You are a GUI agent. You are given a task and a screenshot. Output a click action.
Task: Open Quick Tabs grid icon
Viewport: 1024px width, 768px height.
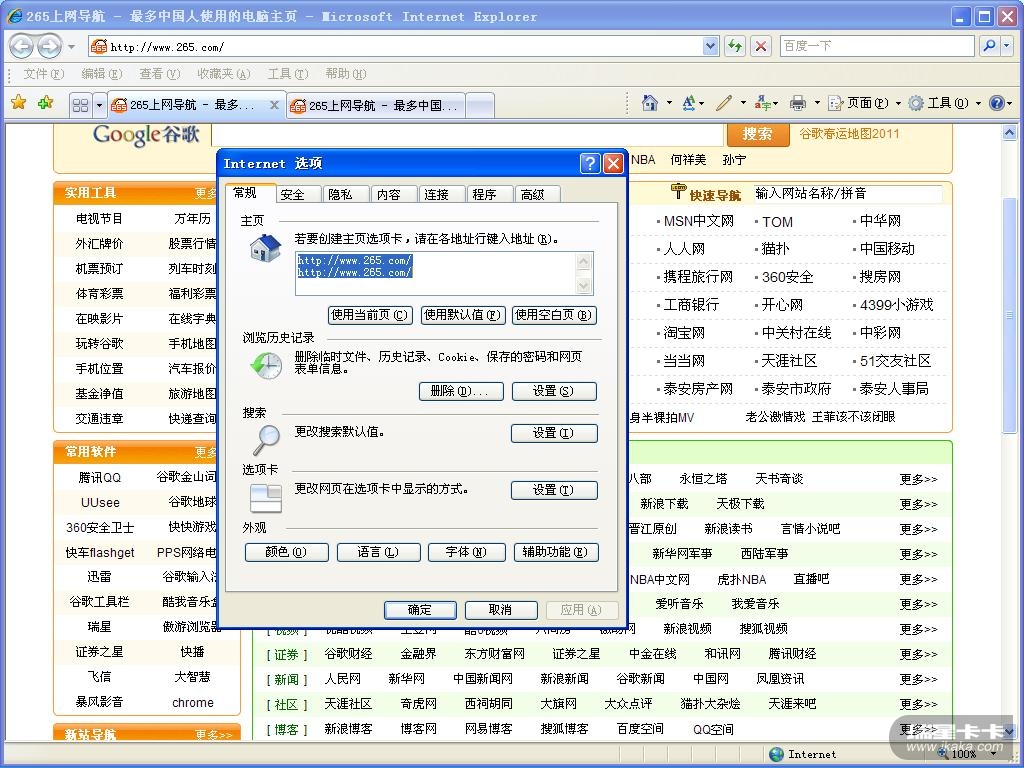tap(80, 104)
